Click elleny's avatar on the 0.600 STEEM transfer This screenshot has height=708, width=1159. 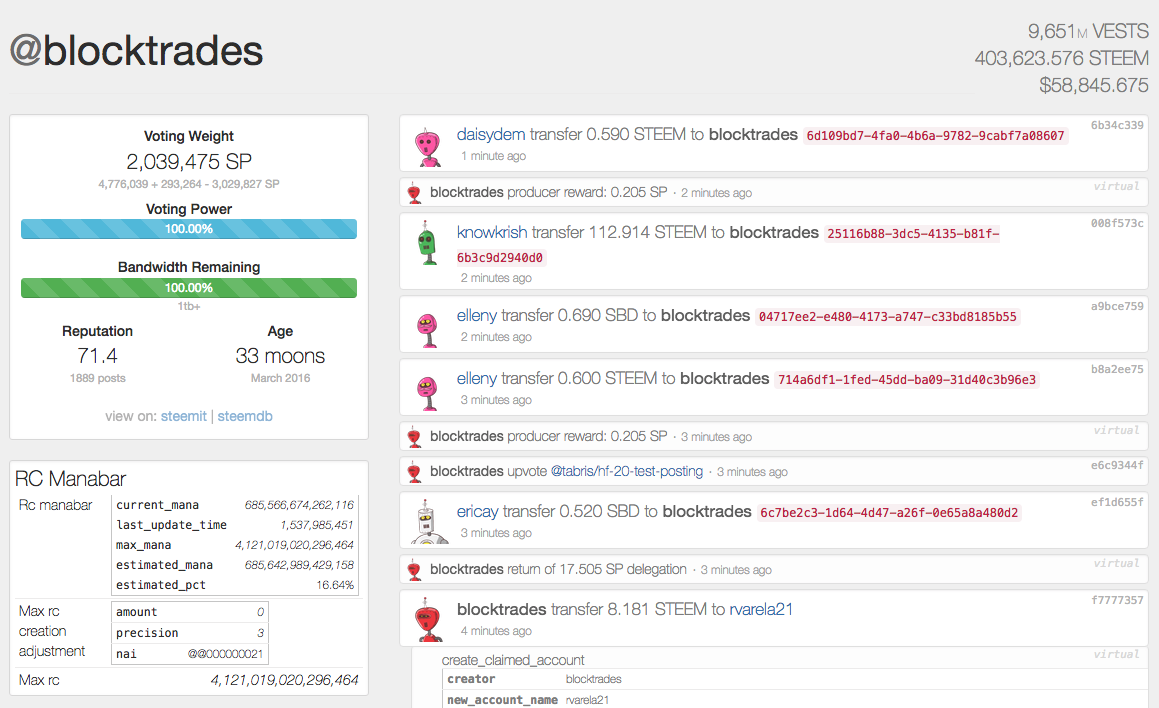pyautogui.click(x=427, y=392)
